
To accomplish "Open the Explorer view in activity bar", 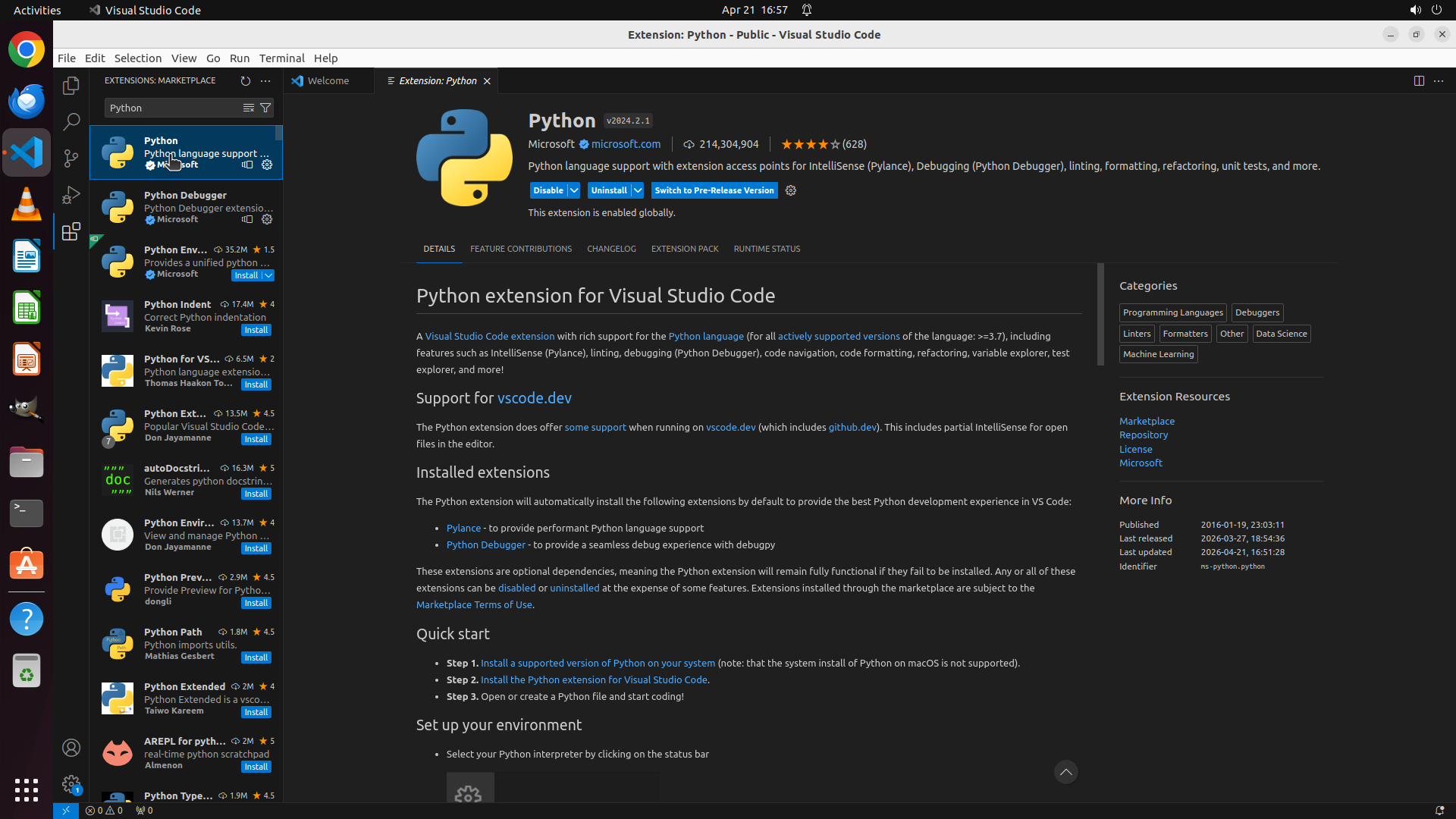I will click(x=71, y=86).
